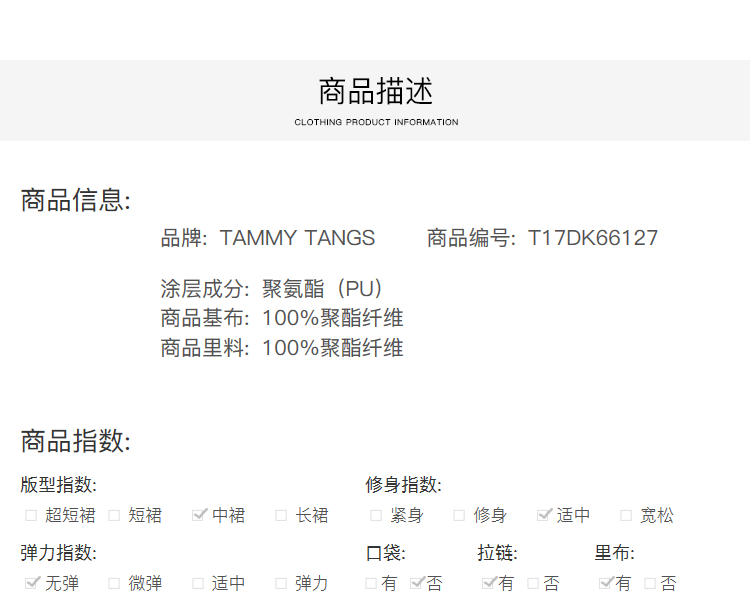Check 有 under 口袋
The width and height of the screenshot is (750, 594).
(371, 584)
